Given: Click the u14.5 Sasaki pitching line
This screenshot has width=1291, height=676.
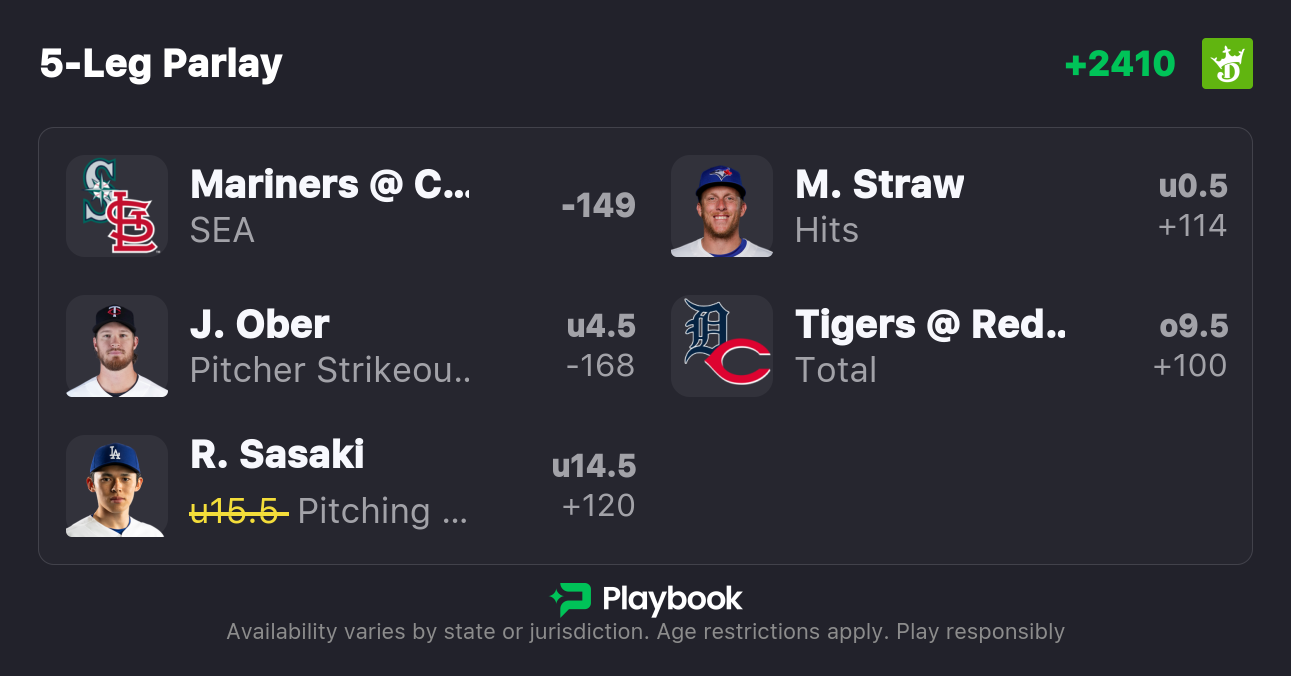Looking at the screenshot, I should point(594,467).
